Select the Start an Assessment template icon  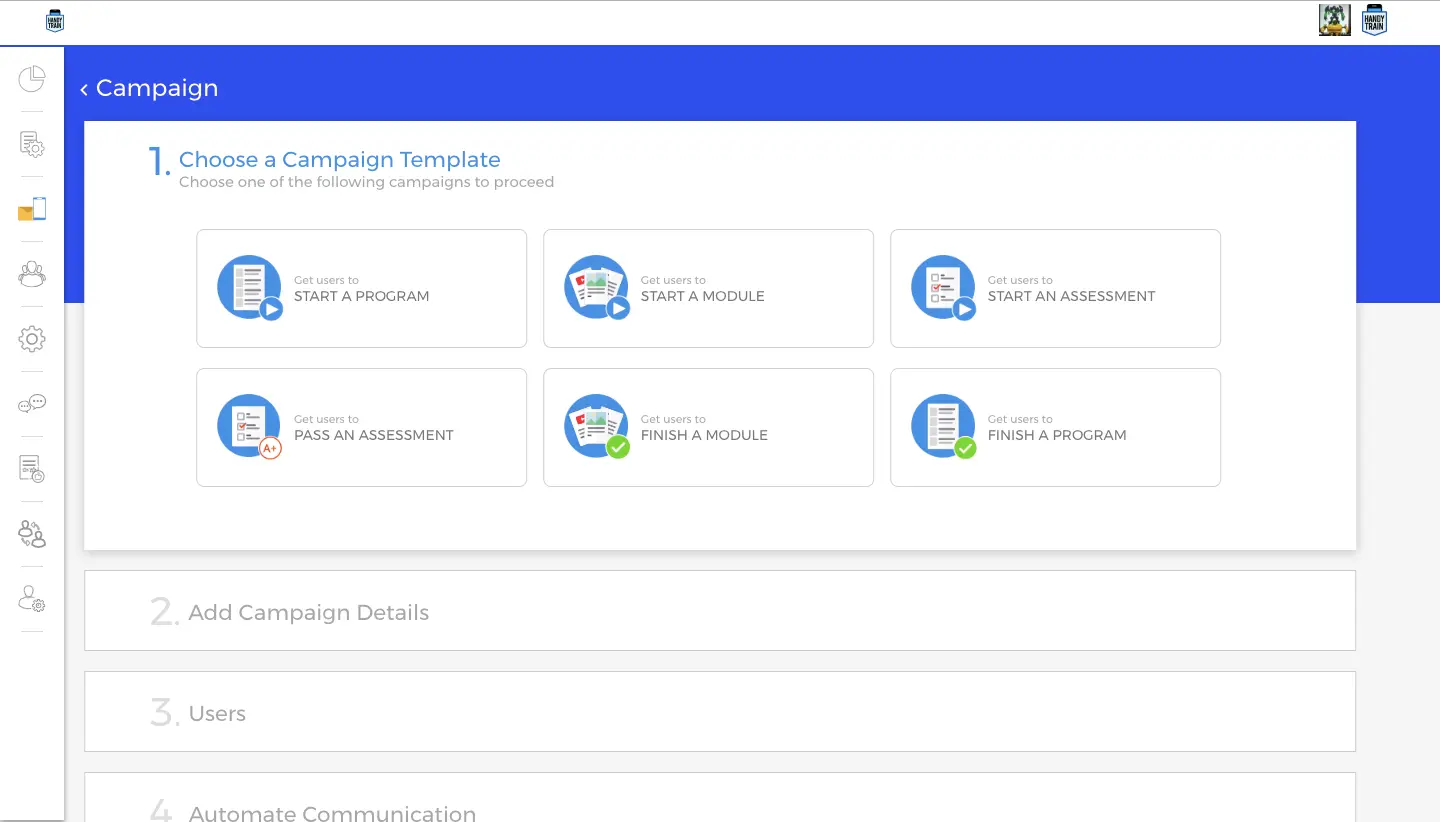tap(944, 288)
